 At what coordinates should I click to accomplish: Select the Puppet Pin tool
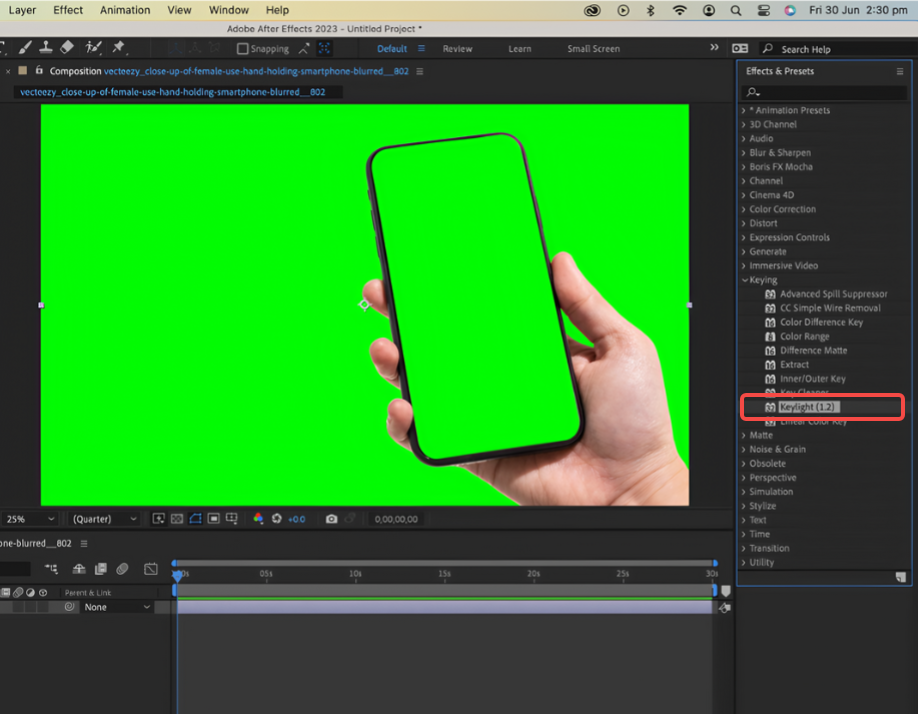118,48
